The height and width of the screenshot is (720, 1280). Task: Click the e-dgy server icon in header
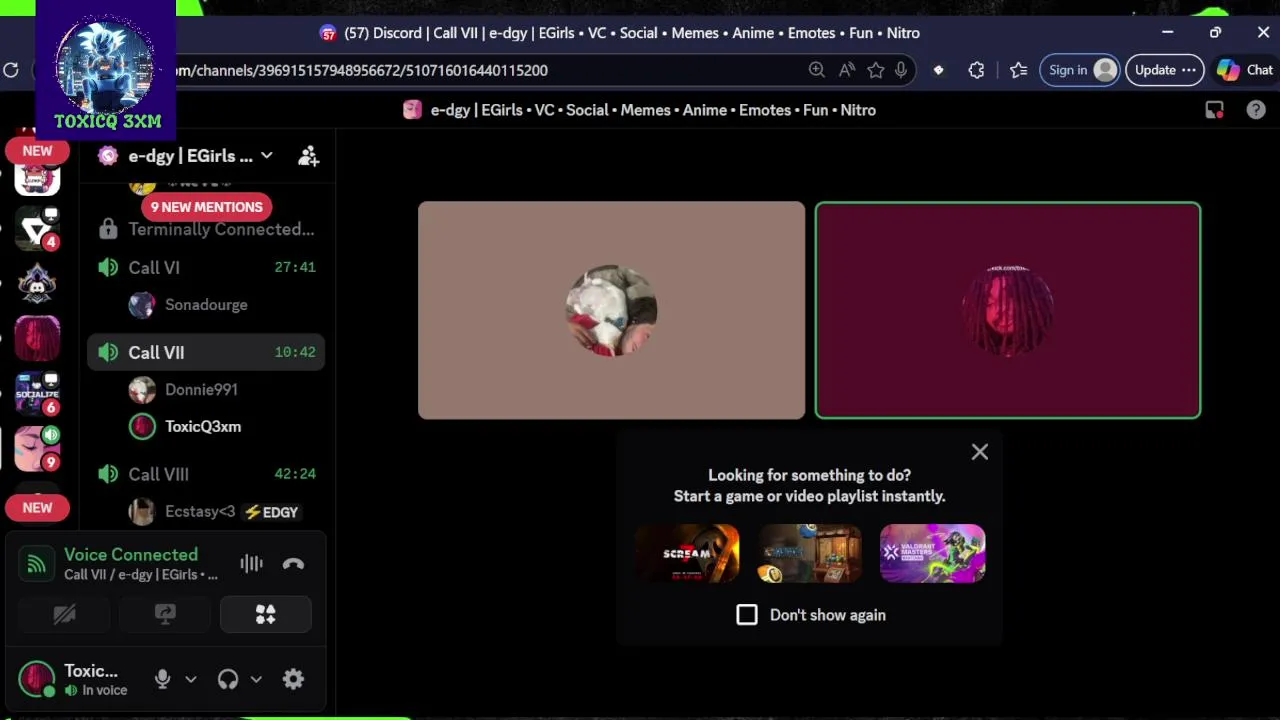(412, 110)
